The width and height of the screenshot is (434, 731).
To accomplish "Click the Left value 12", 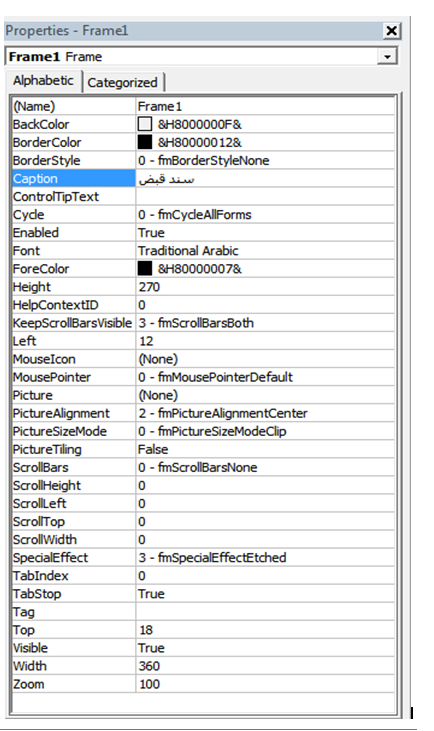I will [146, 341].
